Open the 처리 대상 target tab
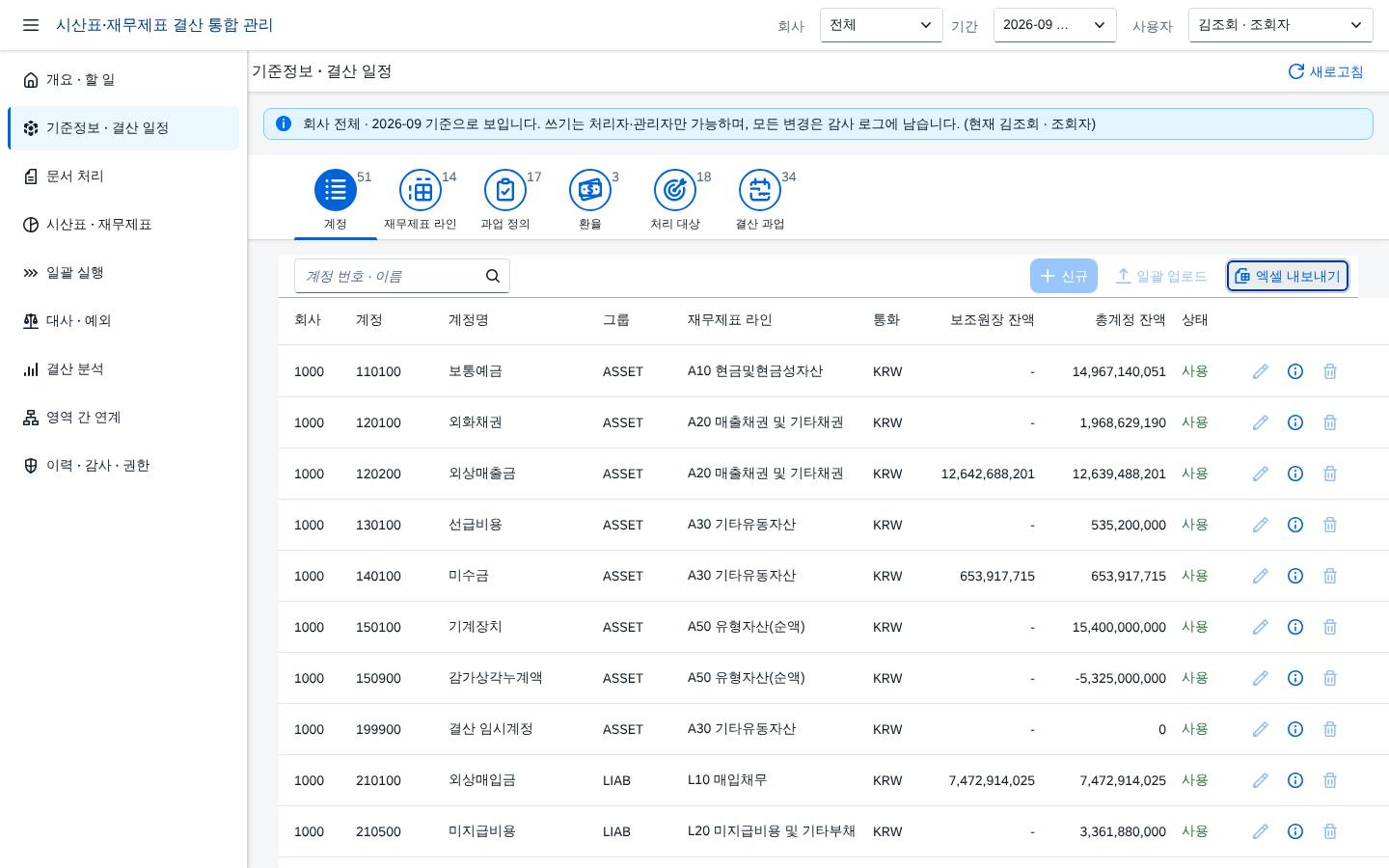Image resolution: width=1389 pixels, height=868 pixels. tap(675, 201)
